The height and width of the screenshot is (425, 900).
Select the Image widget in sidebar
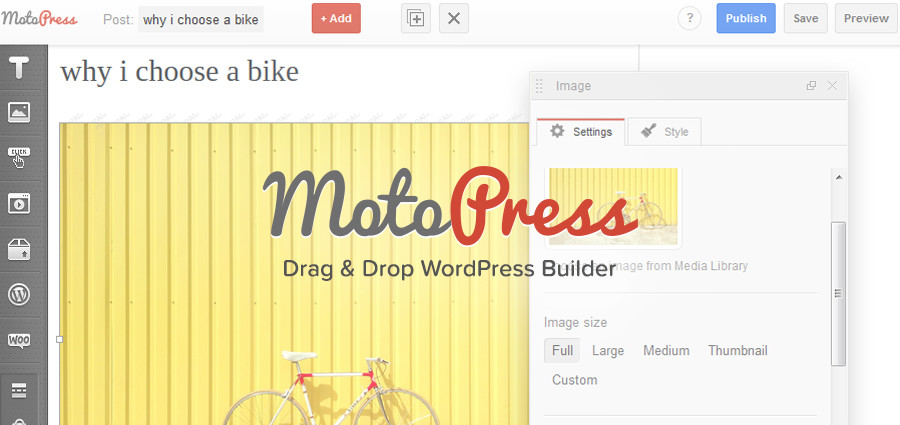19,112
